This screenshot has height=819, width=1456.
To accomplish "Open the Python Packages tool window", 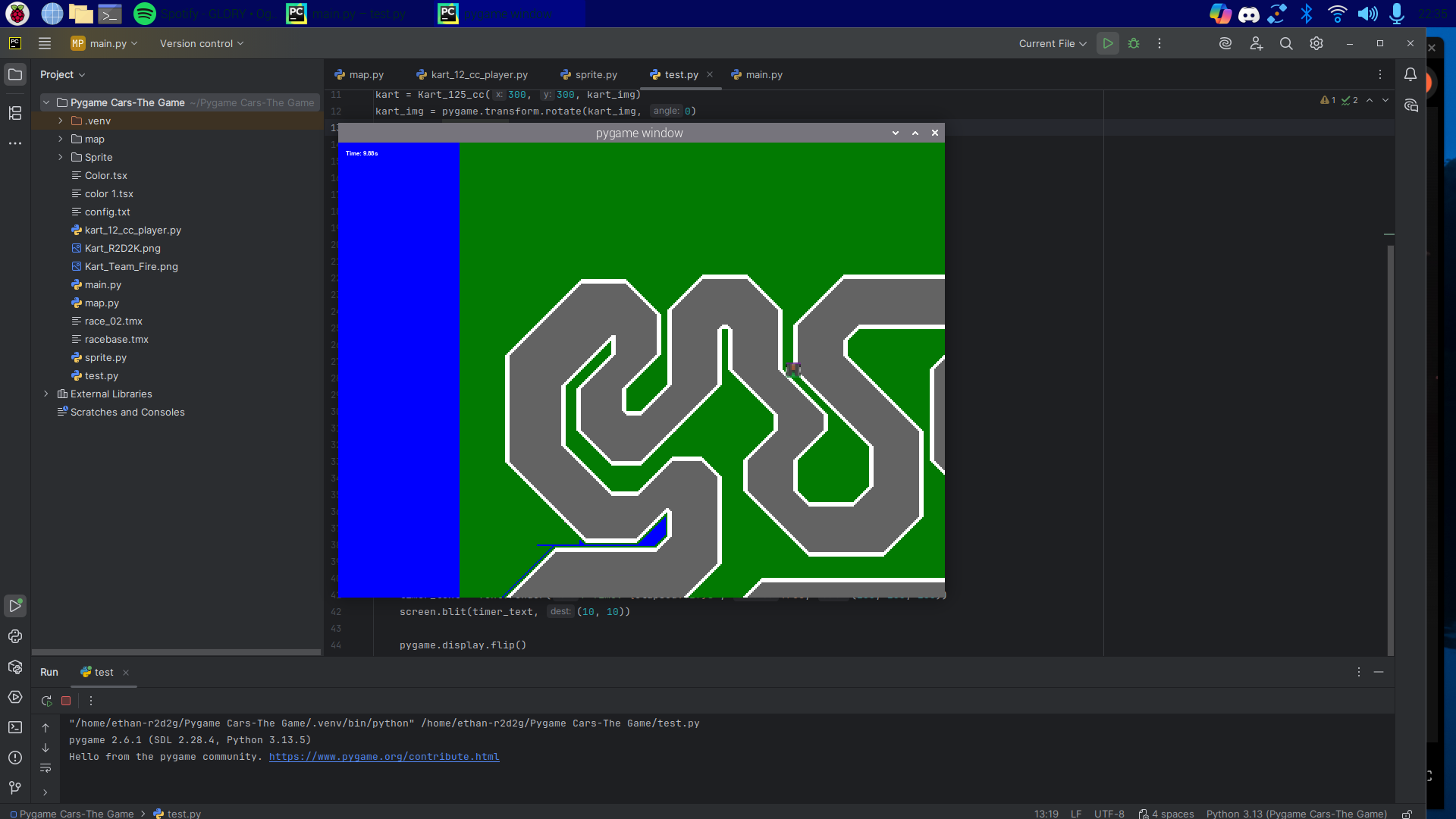I will [15, 667].
